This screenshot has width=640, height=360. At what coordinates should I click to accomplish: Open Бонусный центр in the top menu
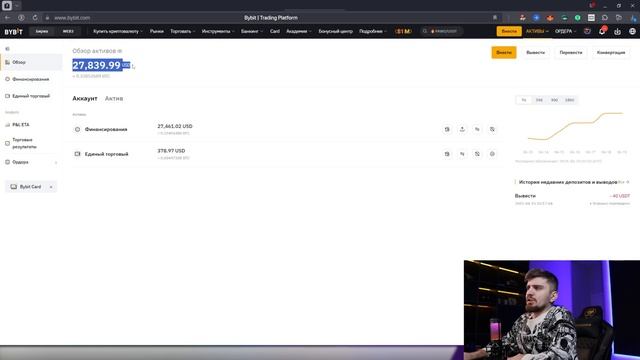point(335,31)
